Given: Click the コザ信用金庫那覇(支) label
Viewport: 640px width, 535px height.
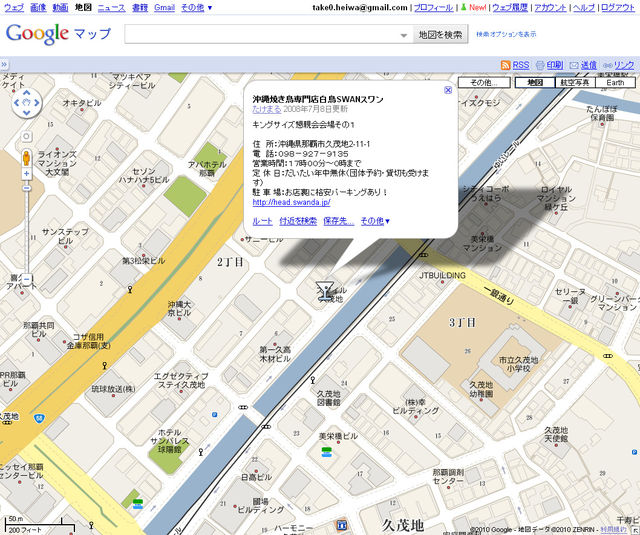Looking at the screenshot, I should (x=91, y=341).
